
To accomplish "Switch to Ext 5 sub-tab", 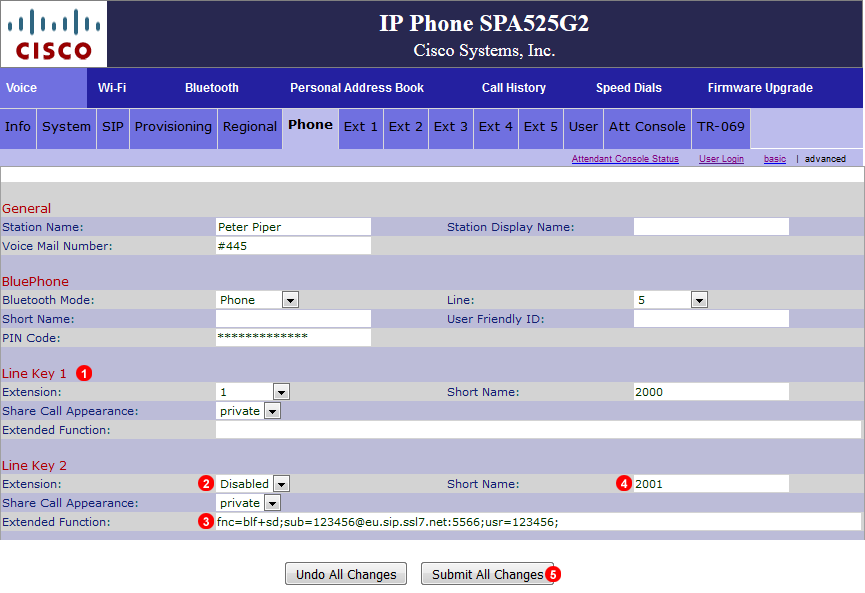I will (541, 129).
